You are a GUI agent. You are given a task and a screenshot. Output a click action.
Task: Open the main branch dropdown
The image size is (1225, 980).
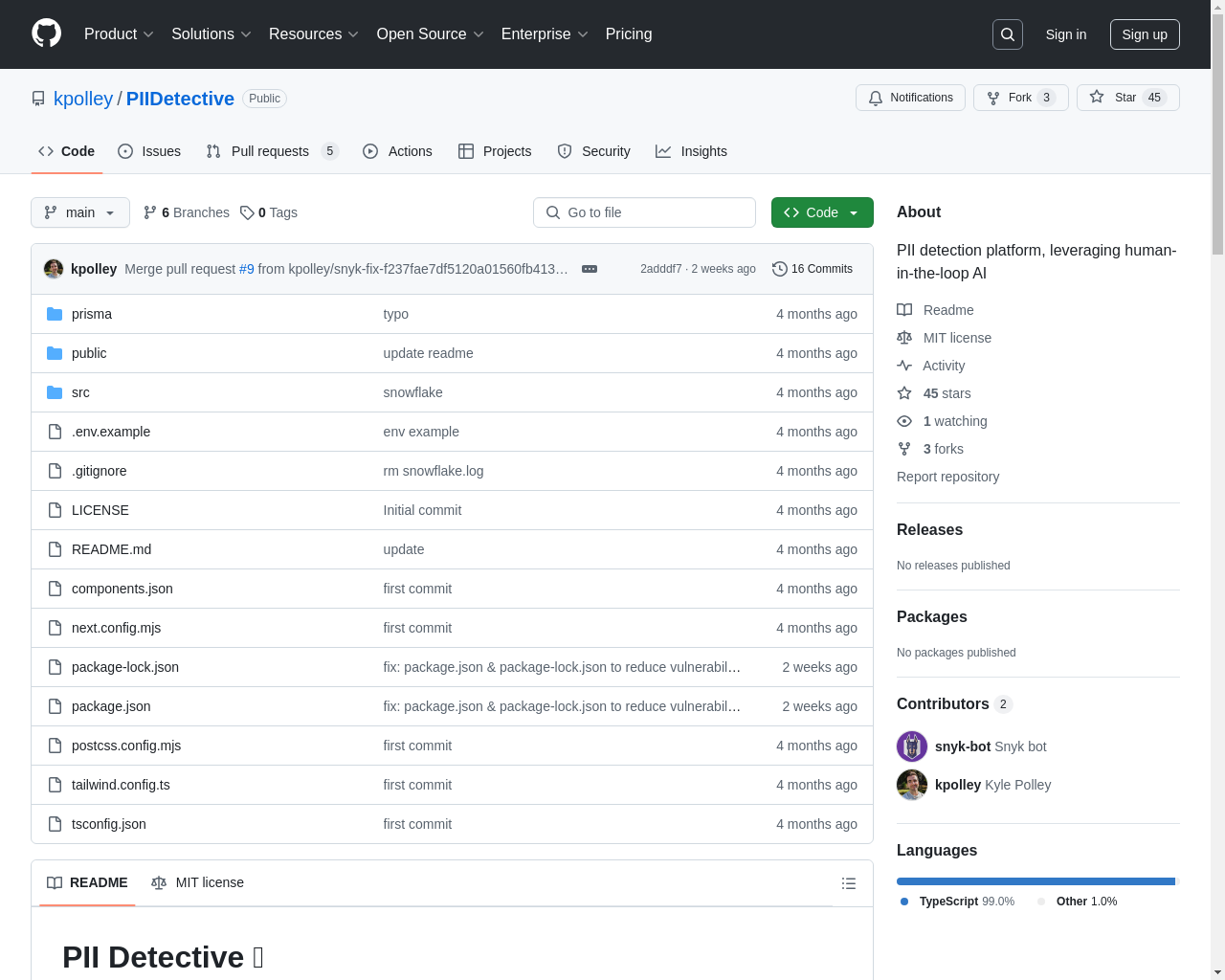(x=80, y=212)
